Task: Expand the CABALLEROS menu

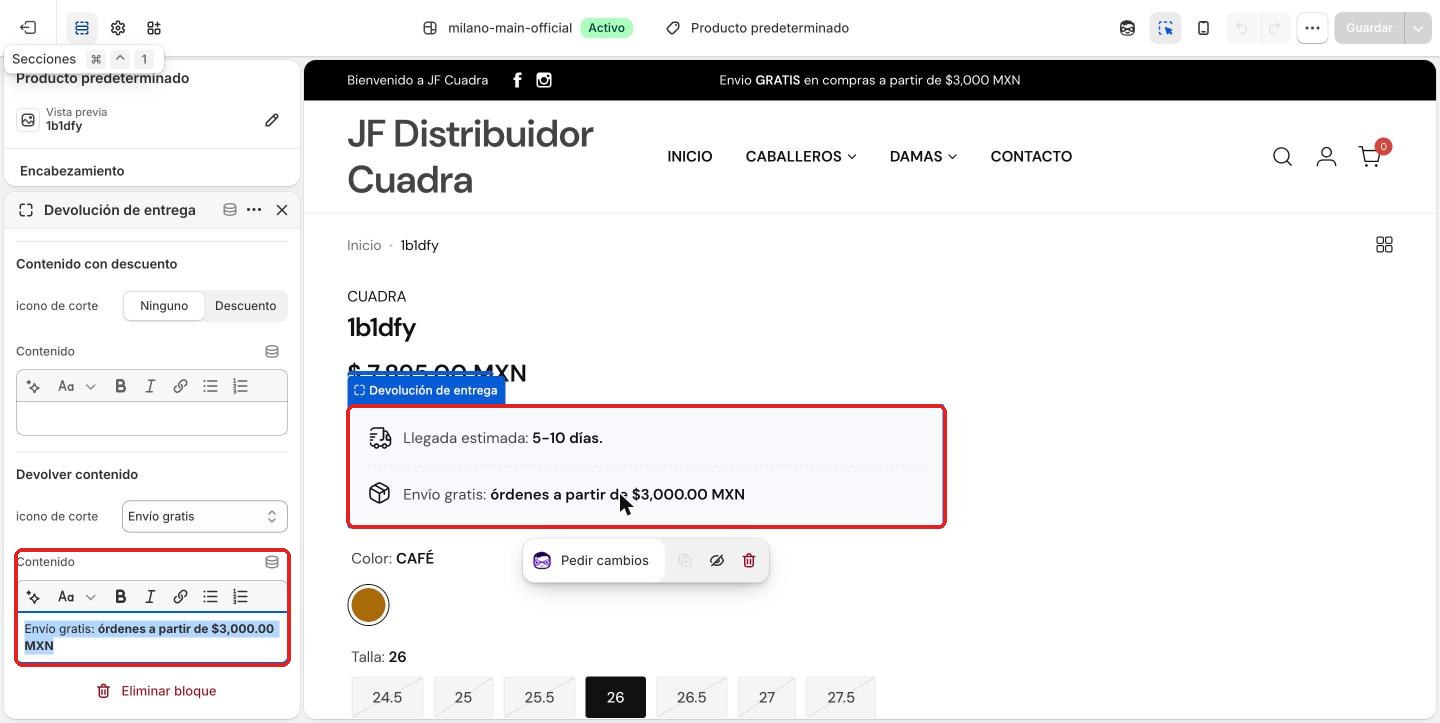Action: pyautogui.click(x=801, y=156)
